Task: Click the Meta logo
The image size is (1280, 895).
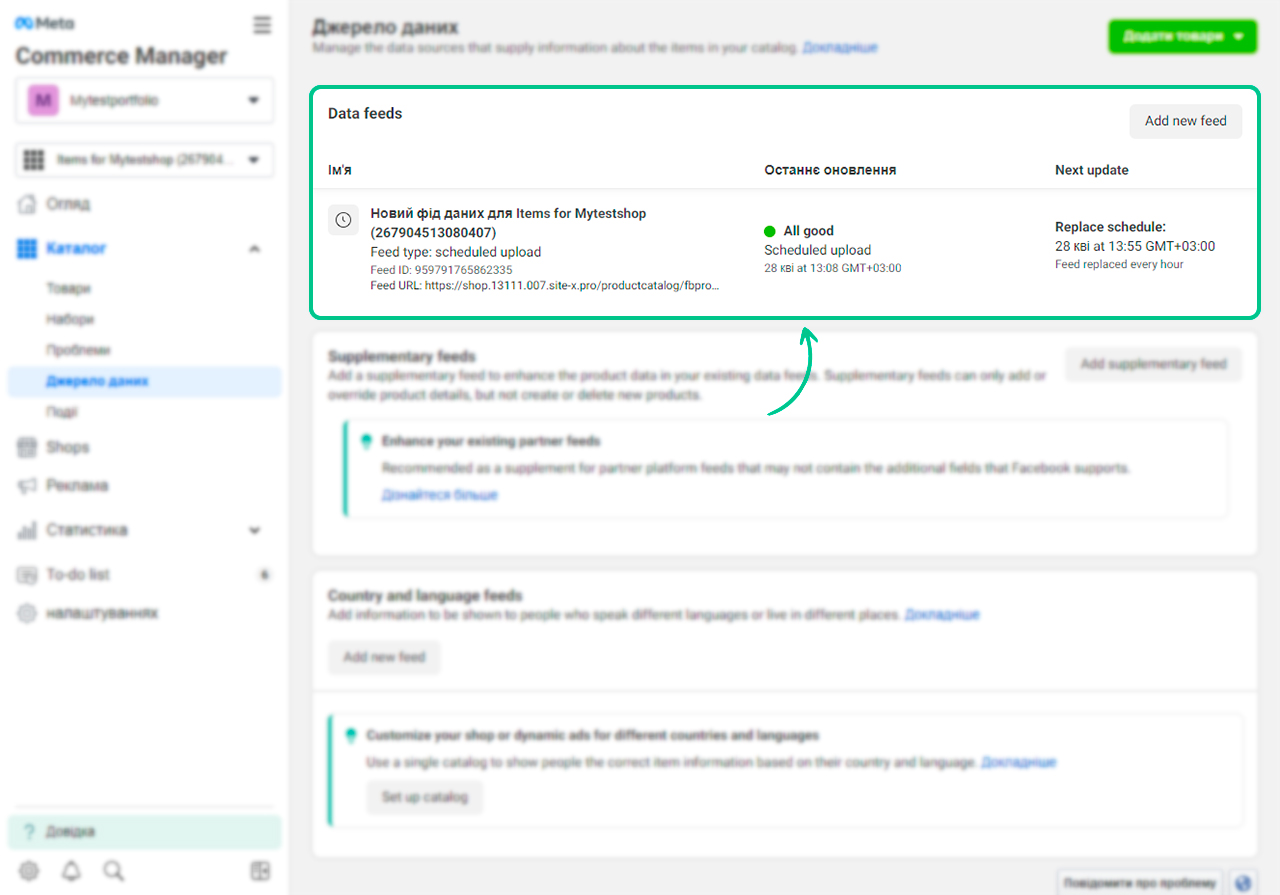Action: [44, 24]
